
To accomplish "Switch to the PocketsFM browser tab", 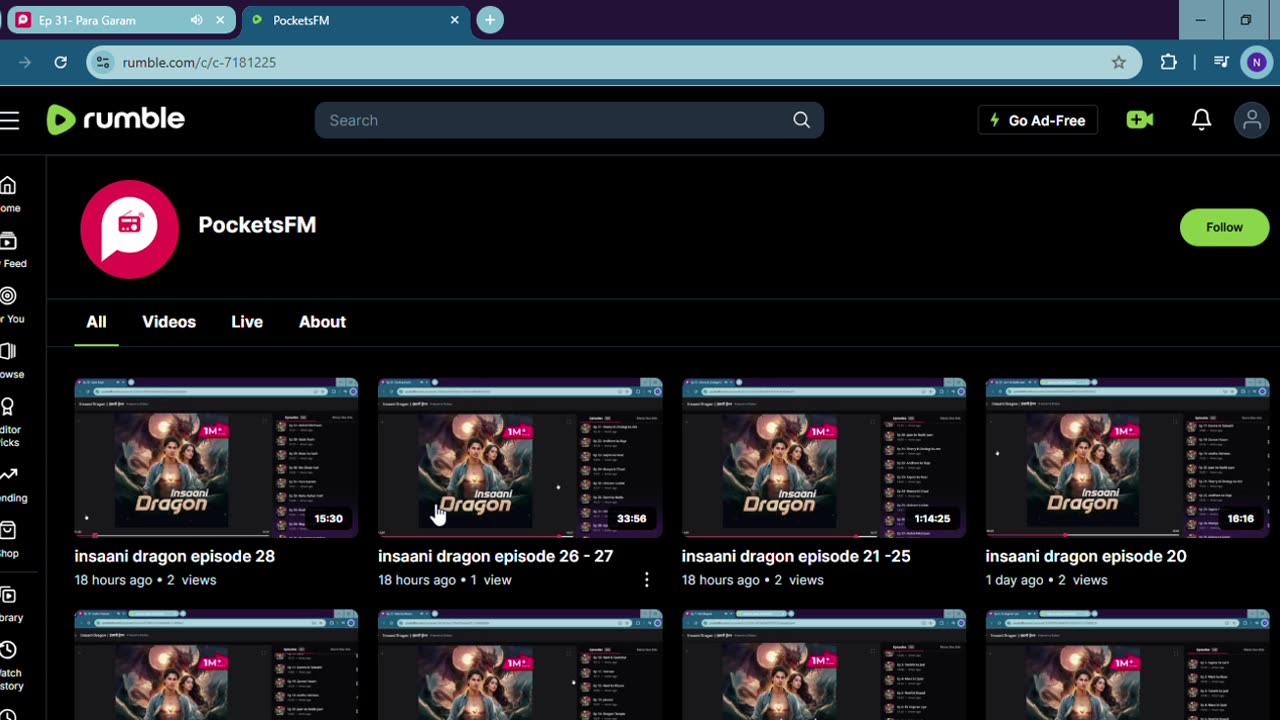I will point(355,20).
